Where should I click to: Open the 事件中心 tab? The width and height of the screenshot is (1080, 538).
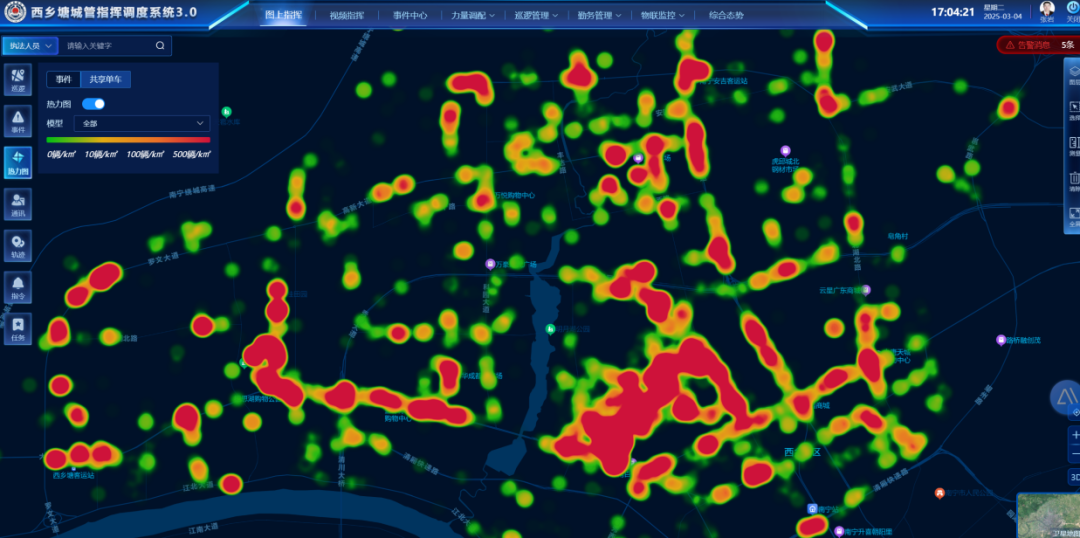(410, 14)
